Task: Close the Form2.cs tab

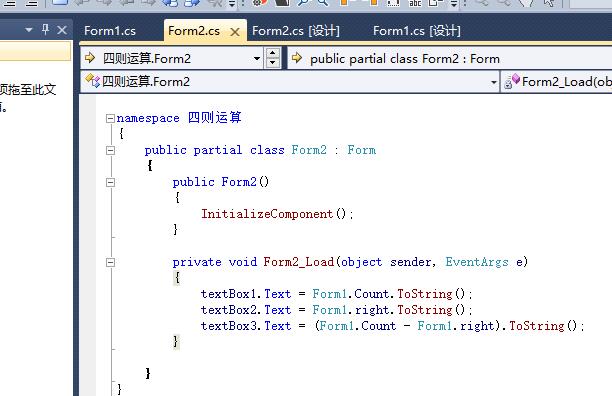Action: pos(235,32)
